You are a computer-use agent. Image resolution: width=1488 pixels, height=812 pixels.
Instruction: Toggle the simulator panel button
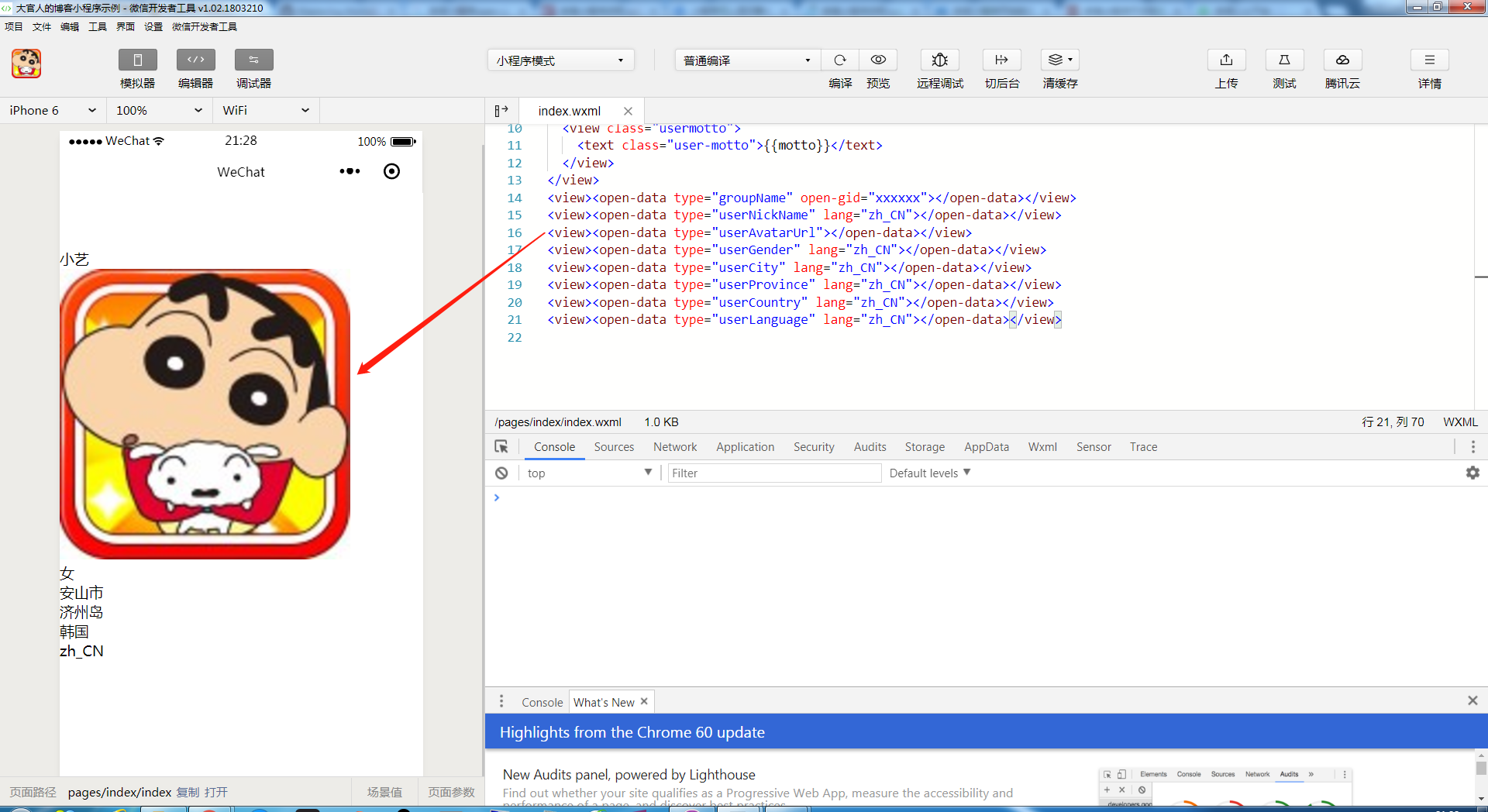pos(138,60)
